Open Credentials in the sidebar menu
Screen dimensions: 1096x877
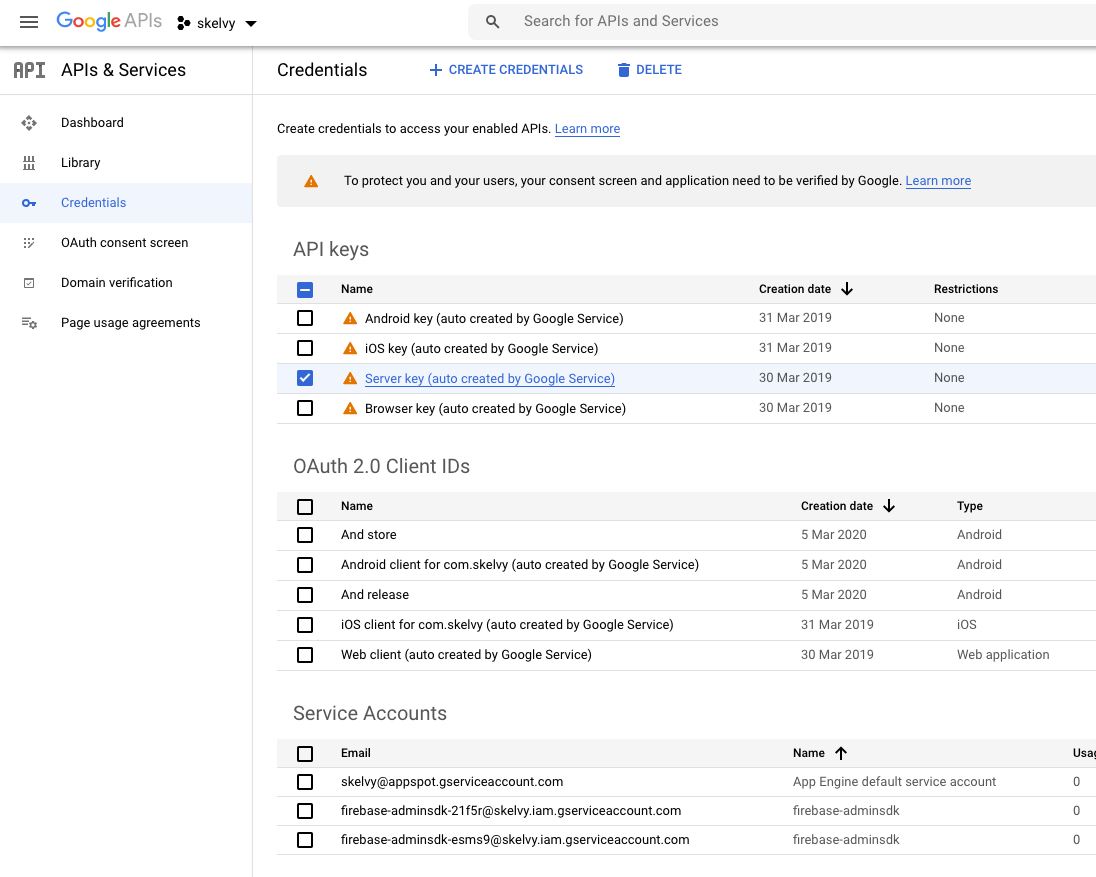[x=93, y=203]
